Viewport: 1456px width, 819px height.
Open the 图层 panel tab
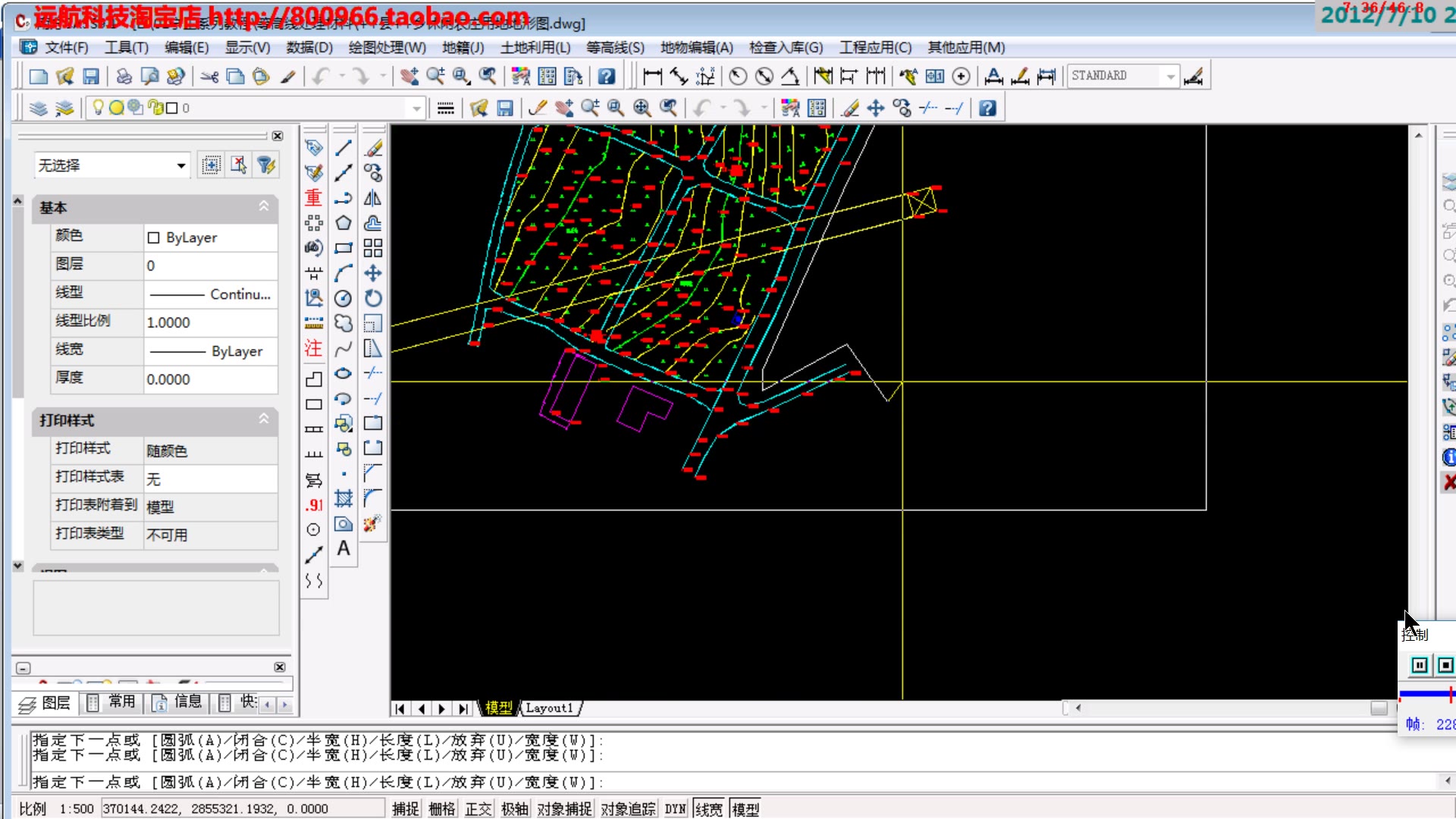[x=45, y=703]
